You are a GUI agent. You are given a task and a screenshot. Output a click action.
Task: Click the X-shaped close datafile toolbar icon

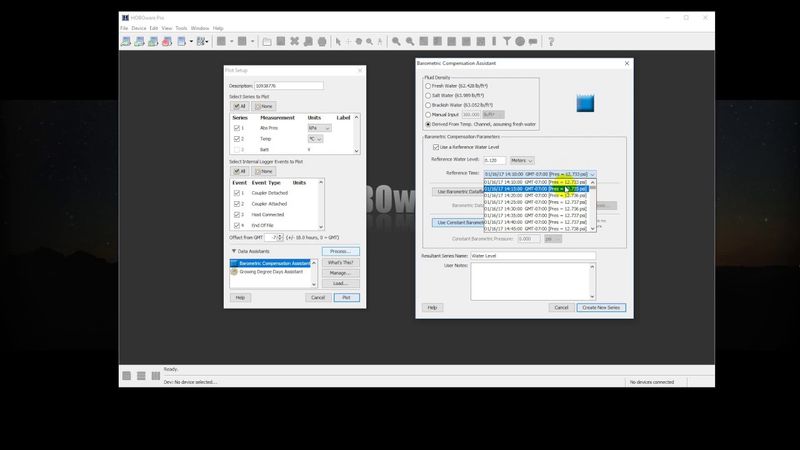click(x=294, y=41)
